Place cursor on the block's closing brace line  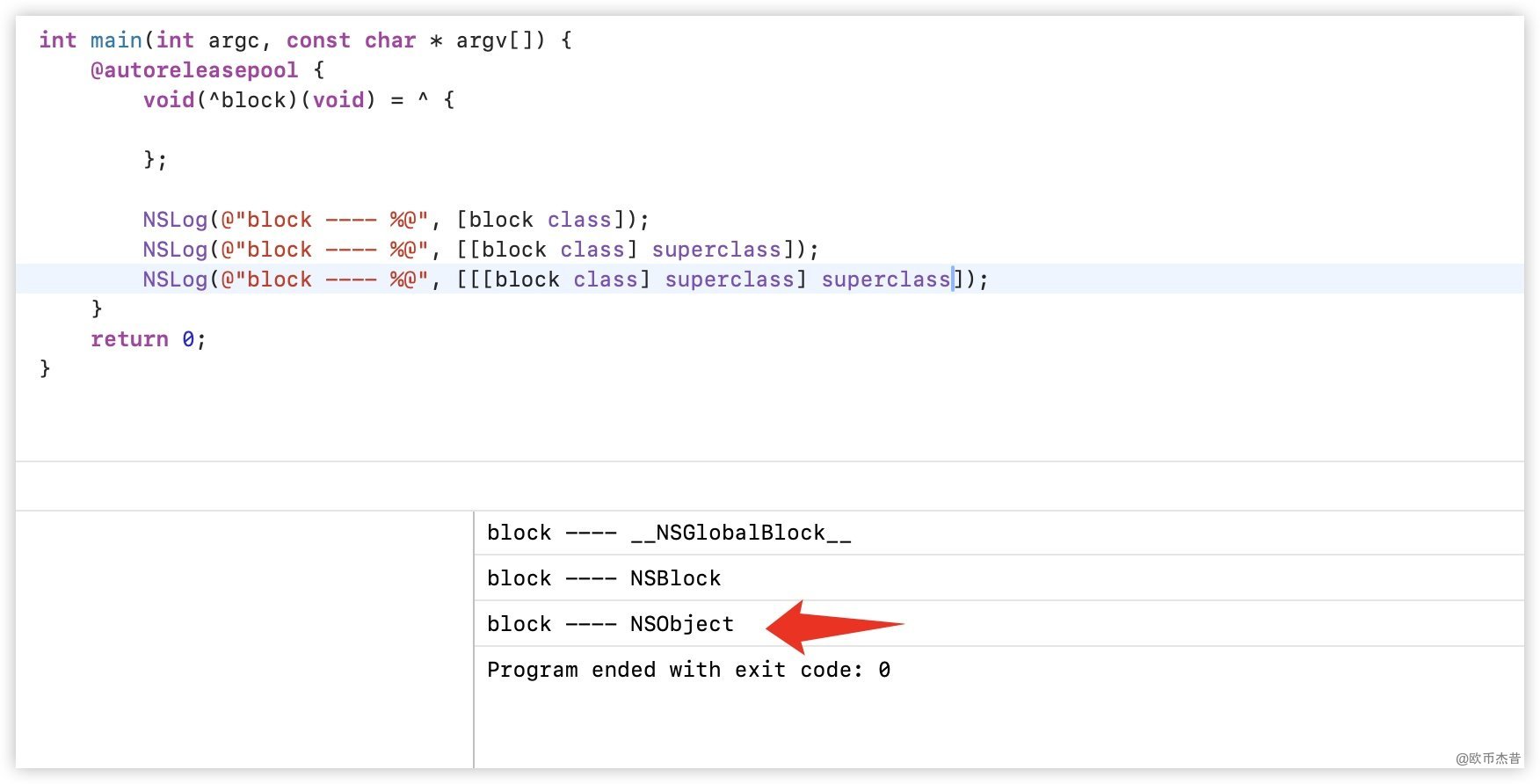155,160
